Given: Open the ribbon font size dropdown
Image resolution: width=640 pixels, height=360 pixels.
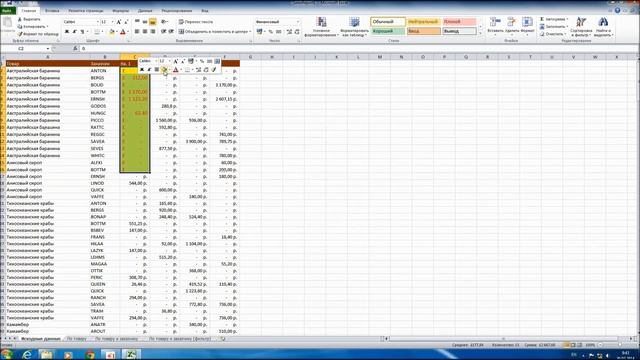Looking at the screenshot, I should (x=112, y=22).
